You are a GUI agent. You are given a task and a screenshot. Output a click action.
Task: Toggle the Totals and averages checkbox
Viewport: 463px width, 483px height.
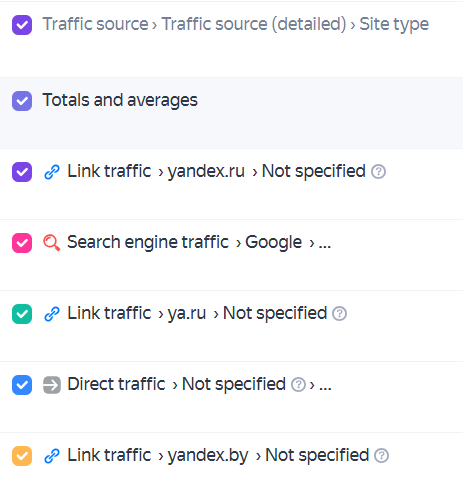[x=22, y=101]
